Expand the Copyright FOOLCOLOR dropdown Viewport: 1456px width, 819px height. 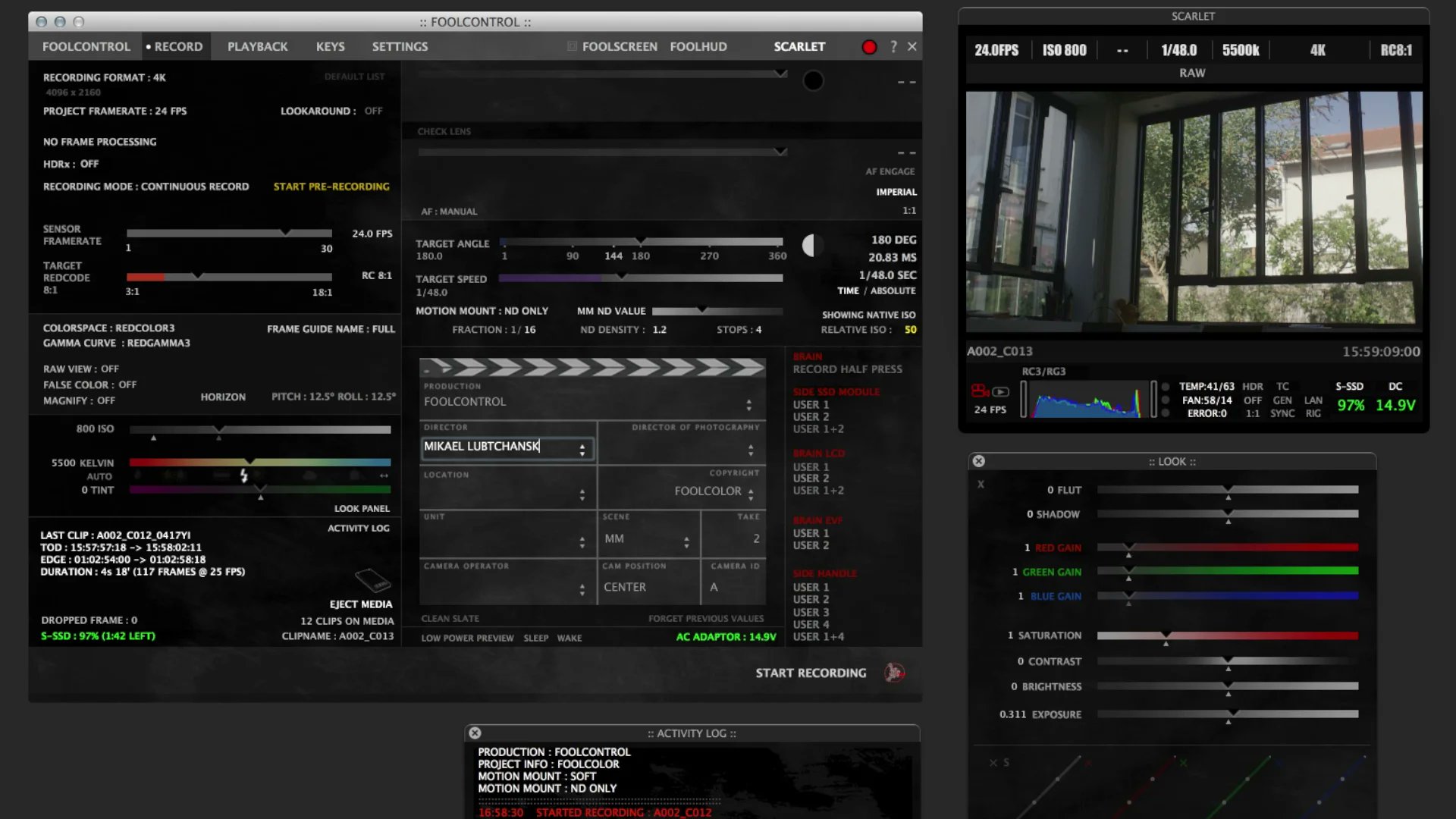751,494
